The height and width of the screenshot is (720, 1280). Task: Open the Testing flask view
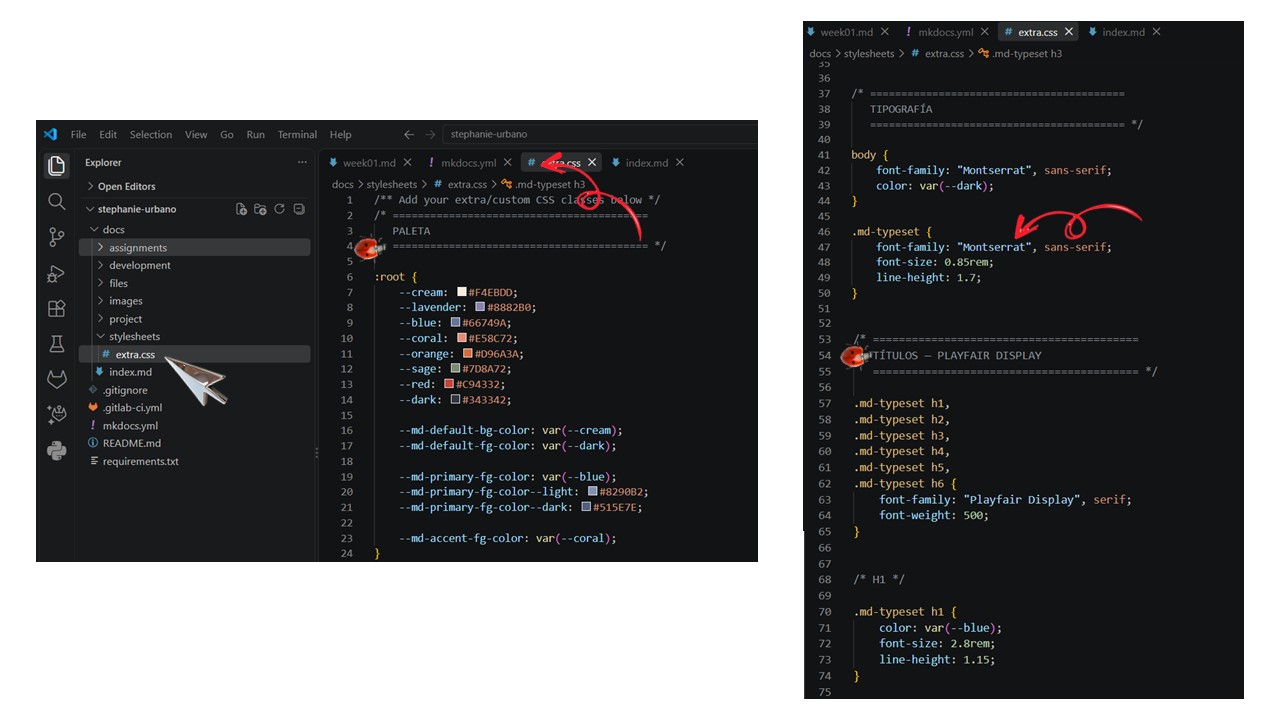(57, 344)
